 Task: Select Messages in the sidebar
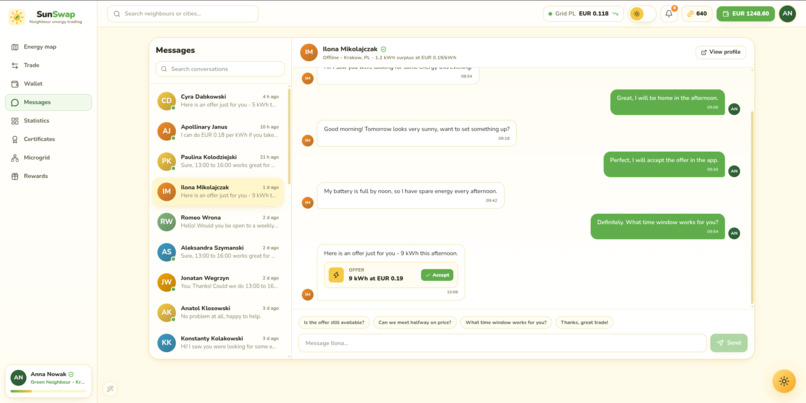(48, 102)
